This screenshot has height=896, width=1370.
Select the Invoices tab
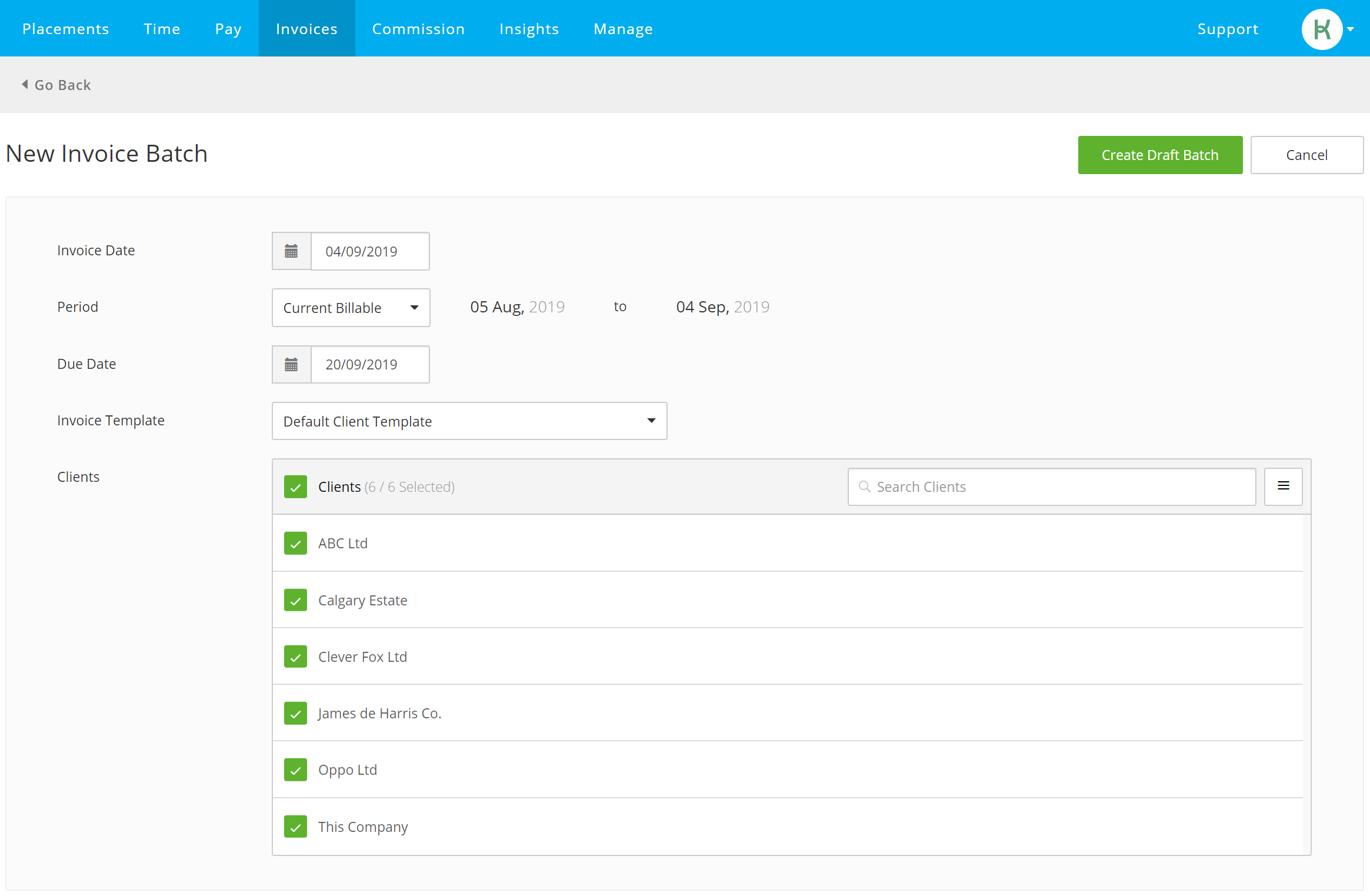[306, 29]
